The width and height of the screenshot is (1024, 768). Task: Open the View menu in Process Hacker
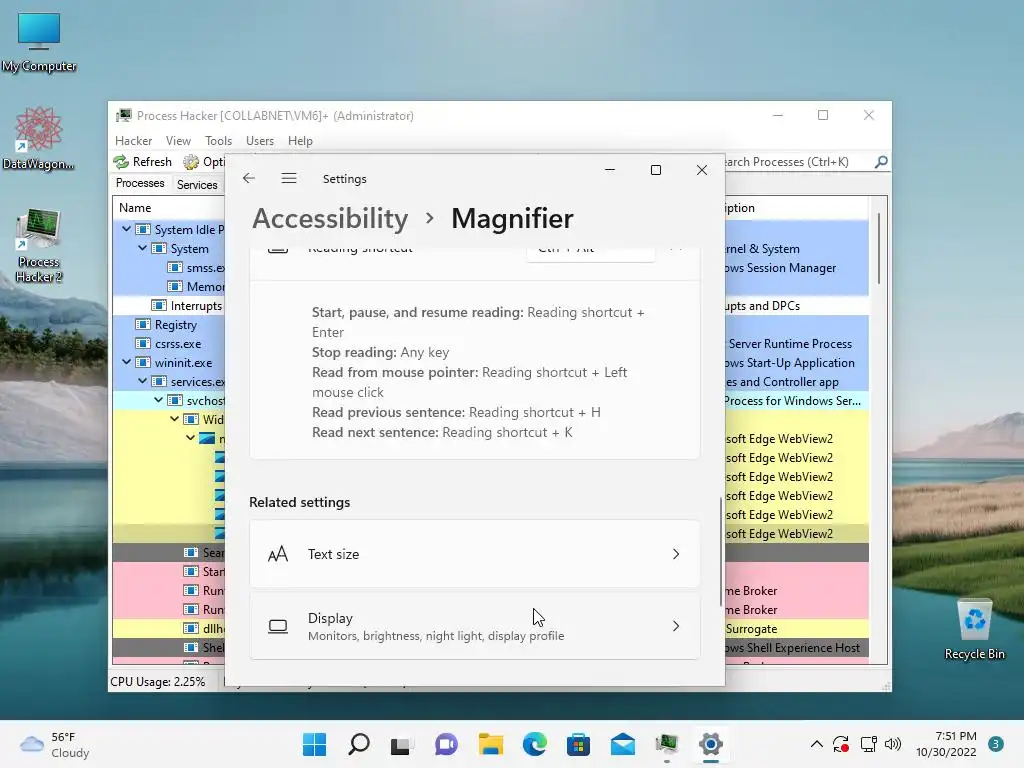tap(178, 140)
